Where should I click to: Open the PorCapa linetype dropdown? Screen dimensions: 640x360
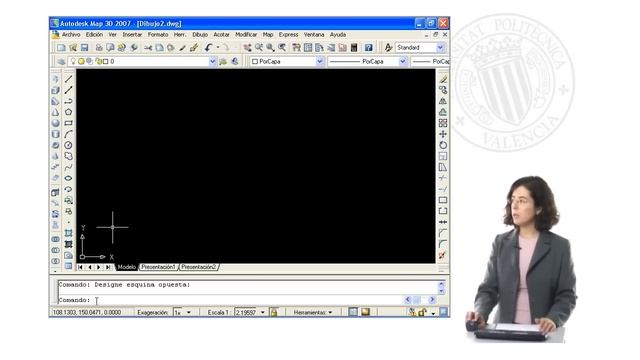tap(403, 61)
